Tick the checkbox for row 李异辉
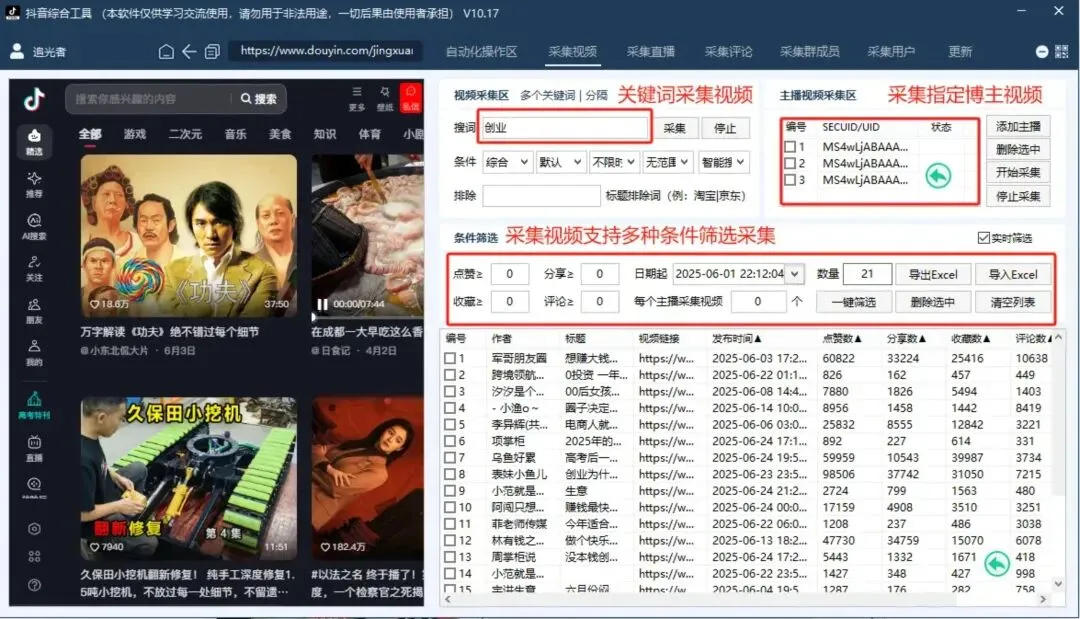Screen dimensions: 1080x619 pyautogui.click(x=450, y=424)
